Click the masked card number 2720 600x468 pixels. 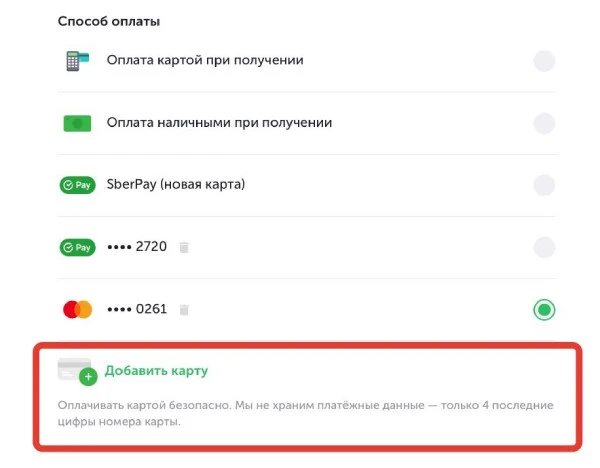[137, 247]
